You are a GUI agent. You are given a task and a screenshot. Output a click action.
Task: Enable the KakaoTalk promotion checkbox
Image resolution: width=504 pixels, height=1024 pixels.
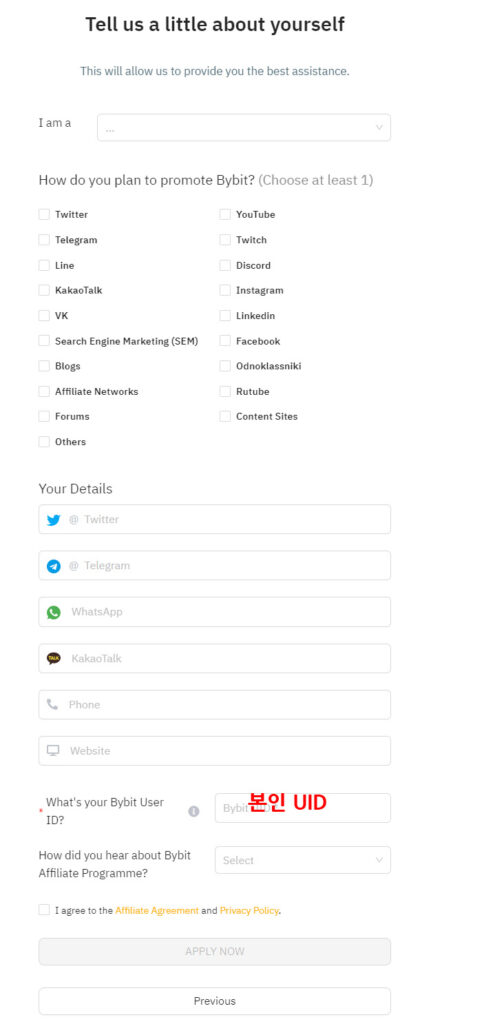pyautogui.click(x=44, y=290)
